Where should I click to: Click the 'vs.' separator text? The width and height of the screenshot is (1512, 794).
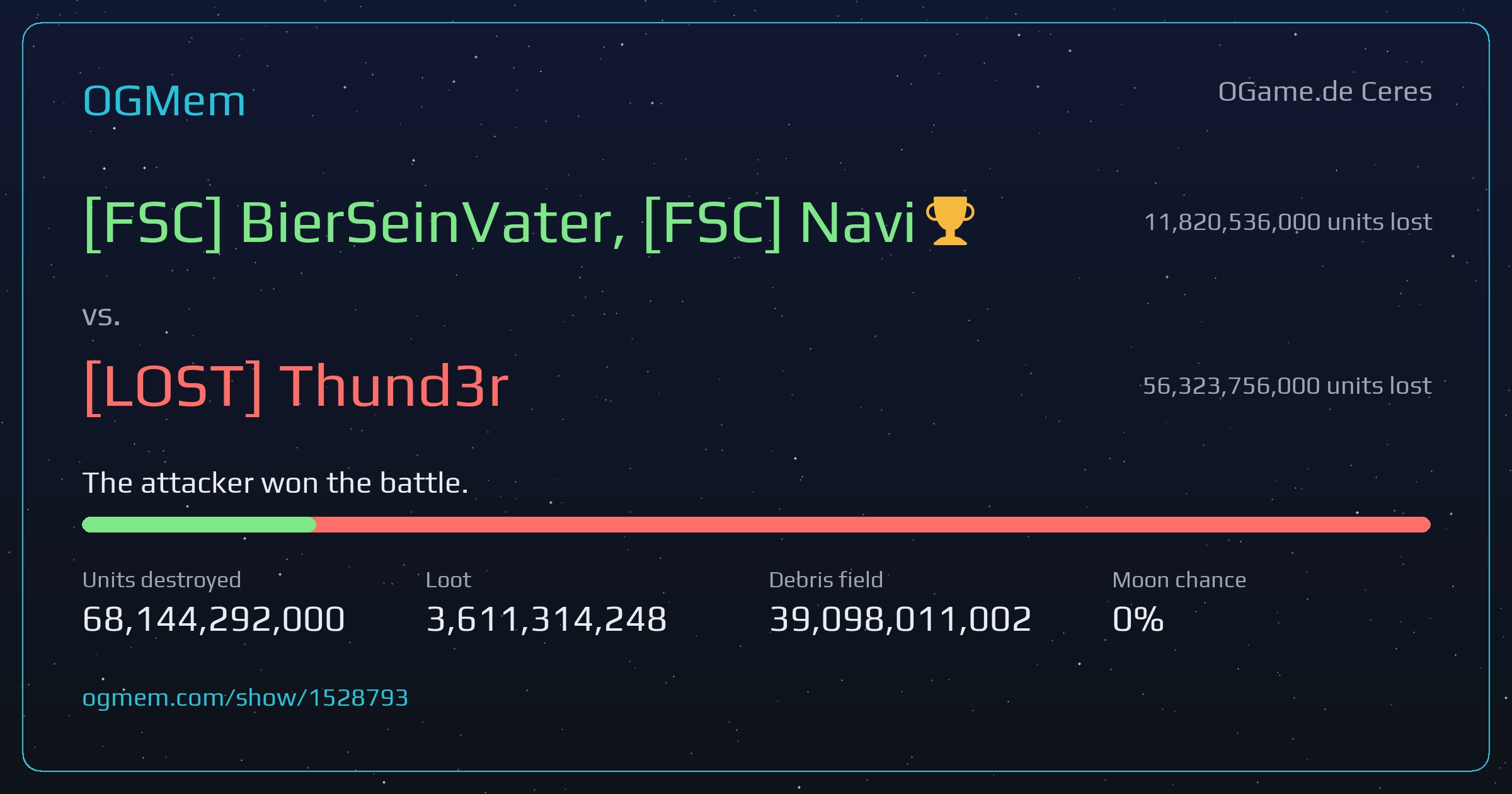pos(101,317)
